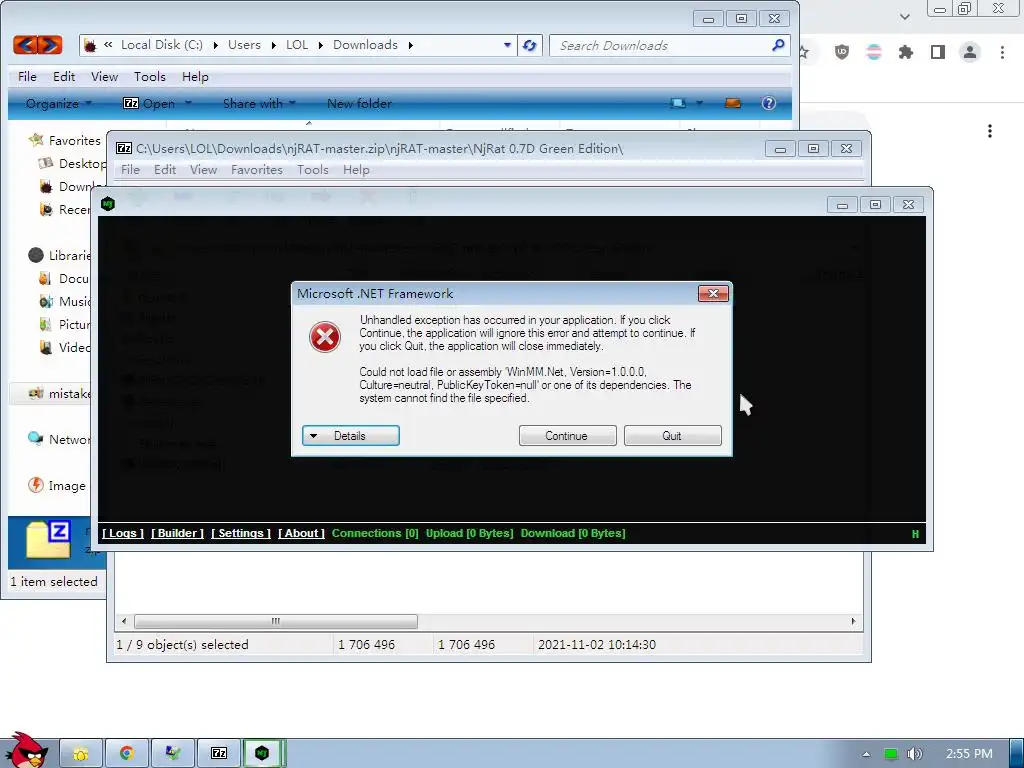This screenshot has width=1024, height=768.
Task: Open File menu in Explorer window
Action: tap(27, 76)
